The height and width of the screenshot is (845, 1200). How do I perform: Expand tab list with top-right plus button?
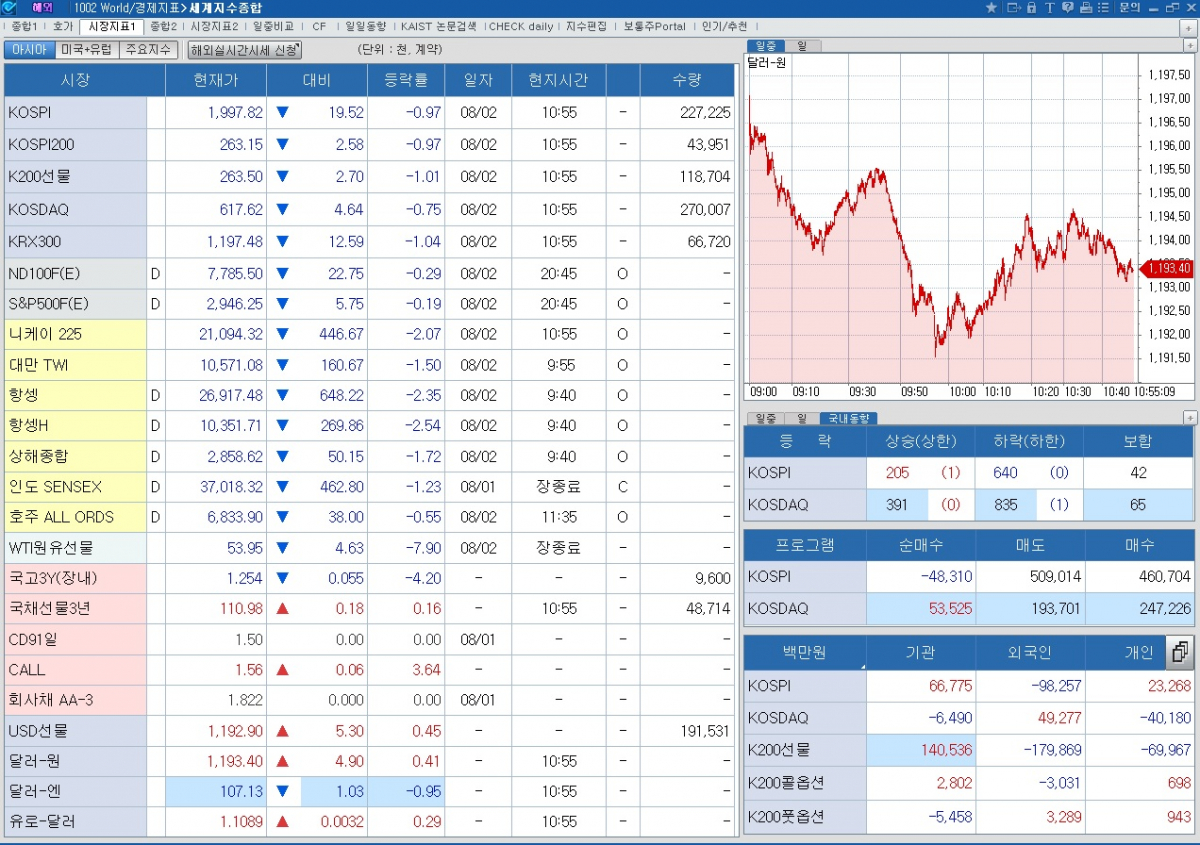1188,28
